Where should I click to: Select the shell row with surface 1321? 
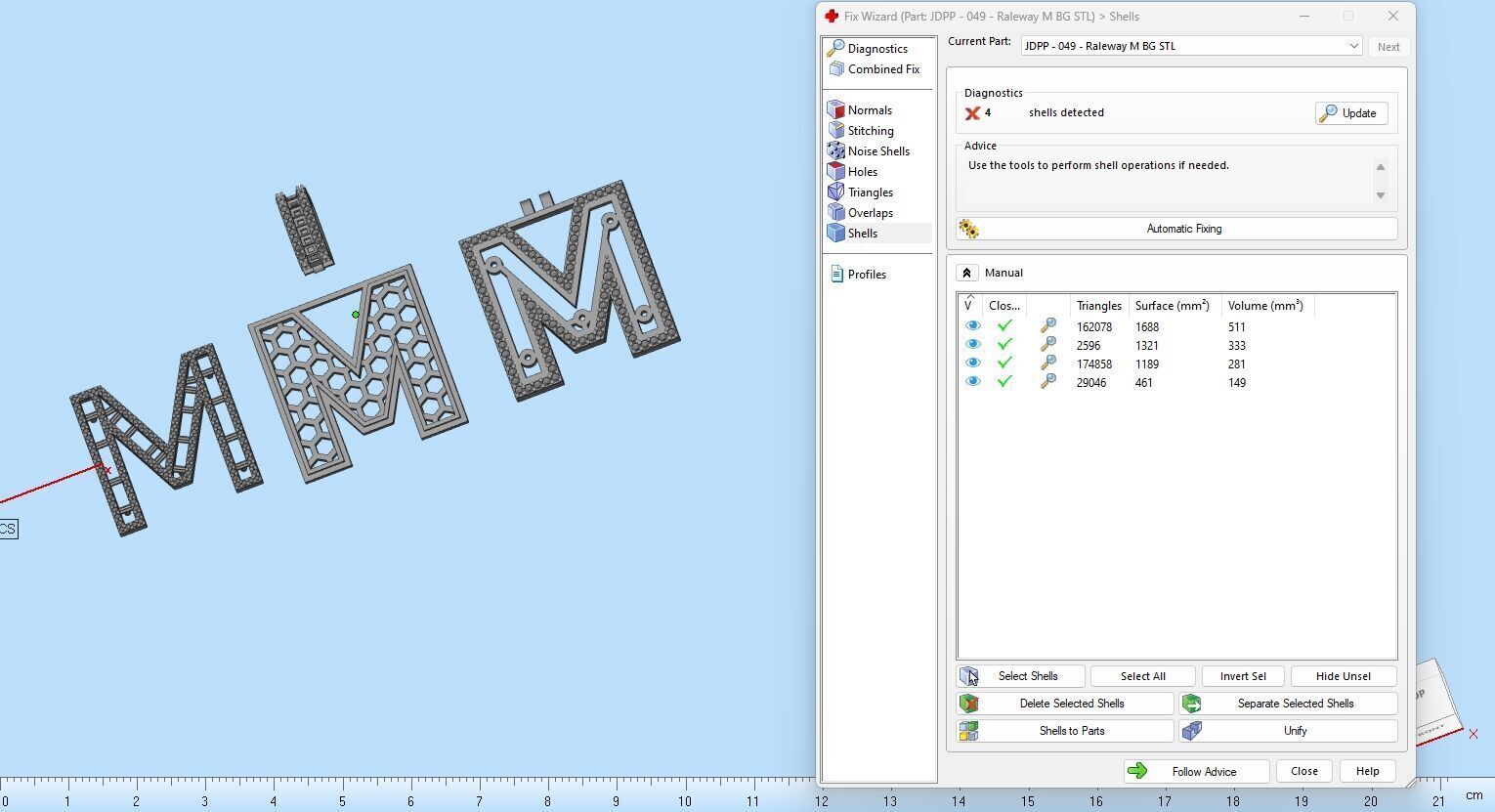point(1176,346)
